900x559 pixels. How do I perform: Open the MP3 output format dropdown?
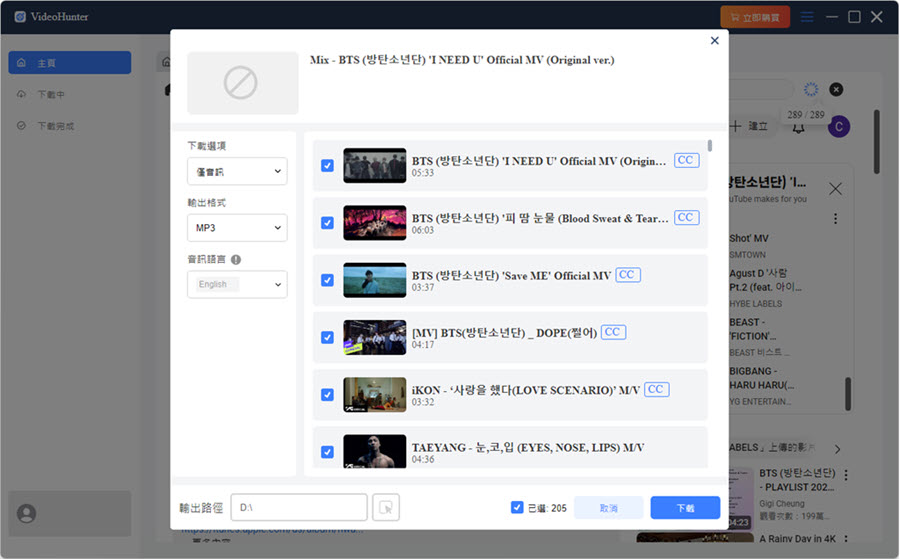[x=237, y=228]
